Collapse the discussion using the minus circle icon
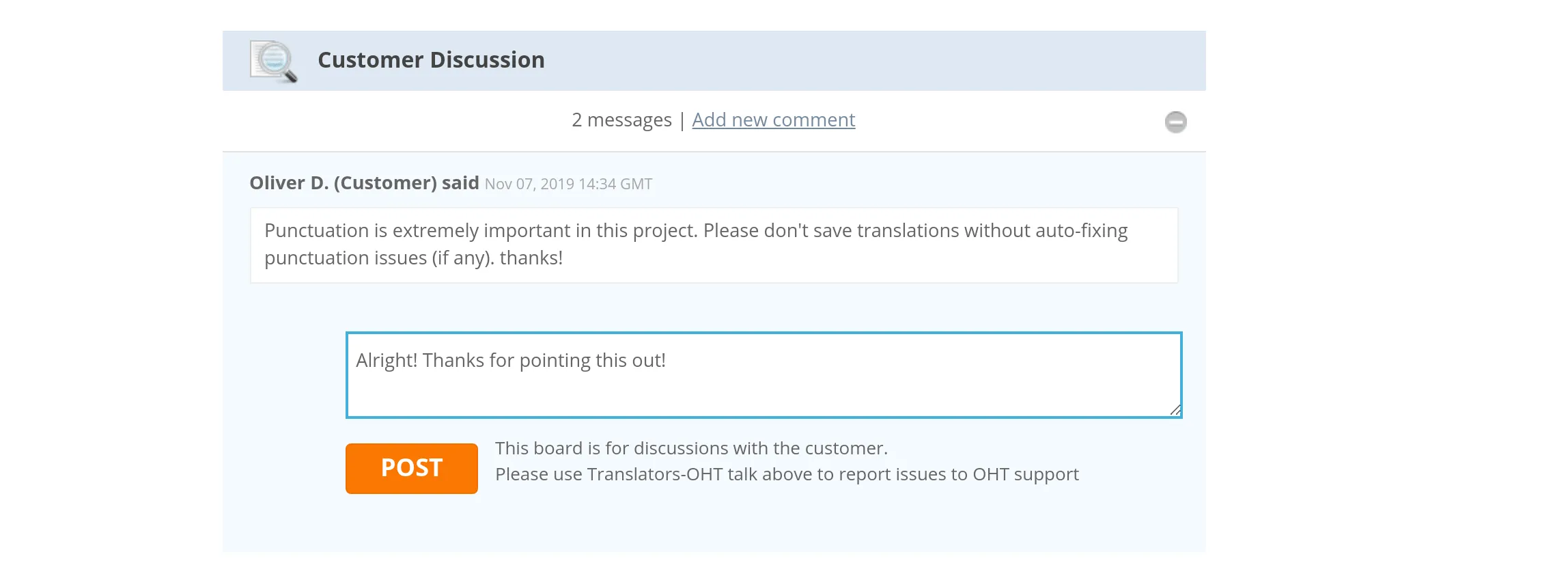The height and width of the screenshot is (563, 1568). coord(1176,122)
